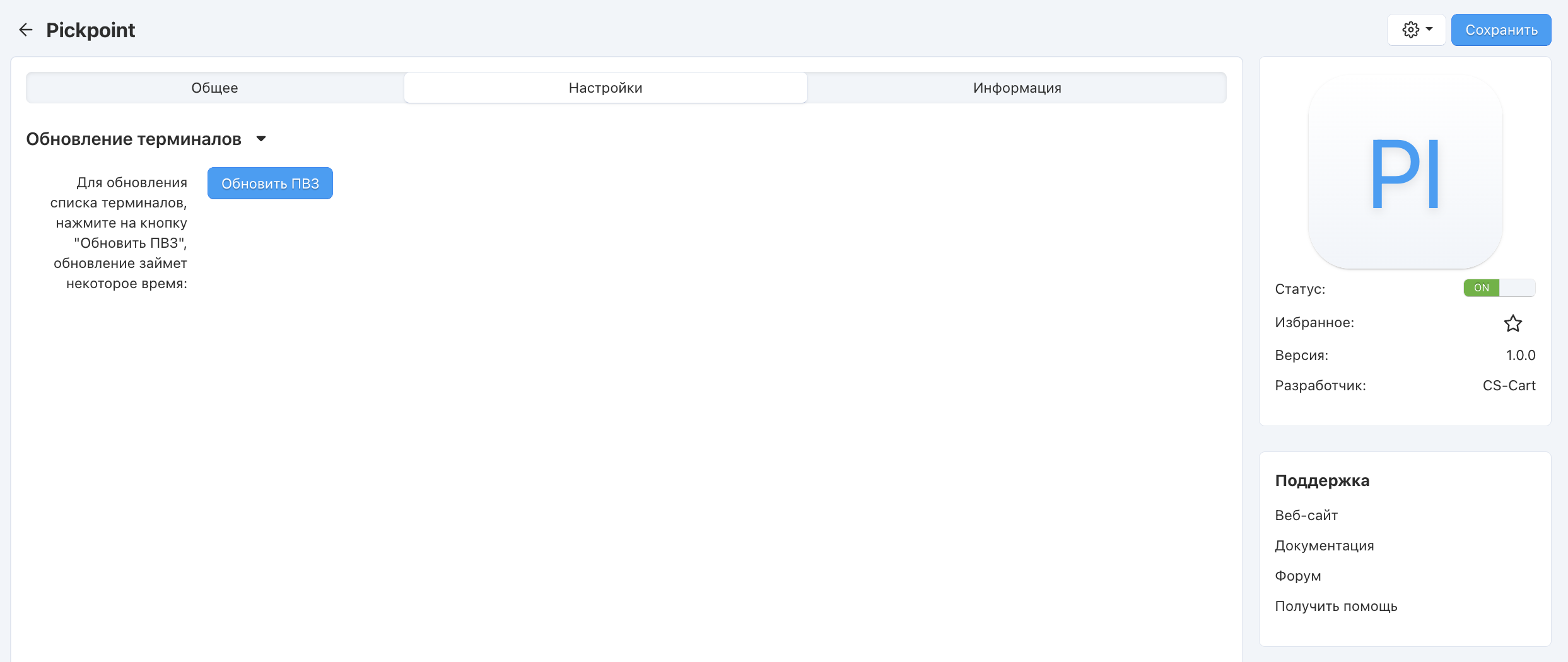Open the Веб-сайт support link
Image resolution: width=1568 pixels, height=662 pixels.
1306,515
